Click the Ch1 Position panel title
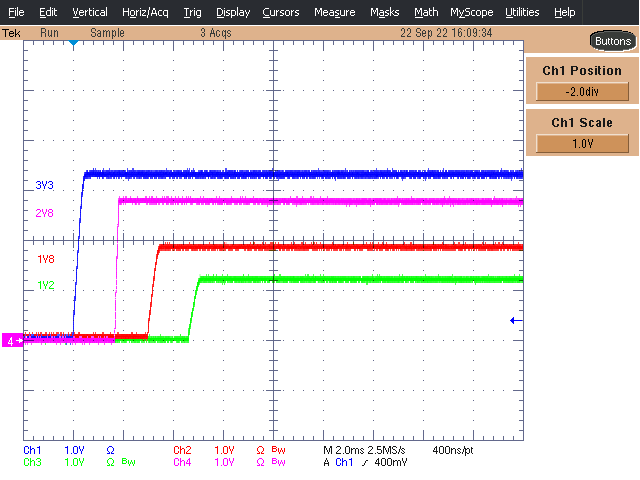Viewport: 640px width, 480px height. (x=582, y=71)
